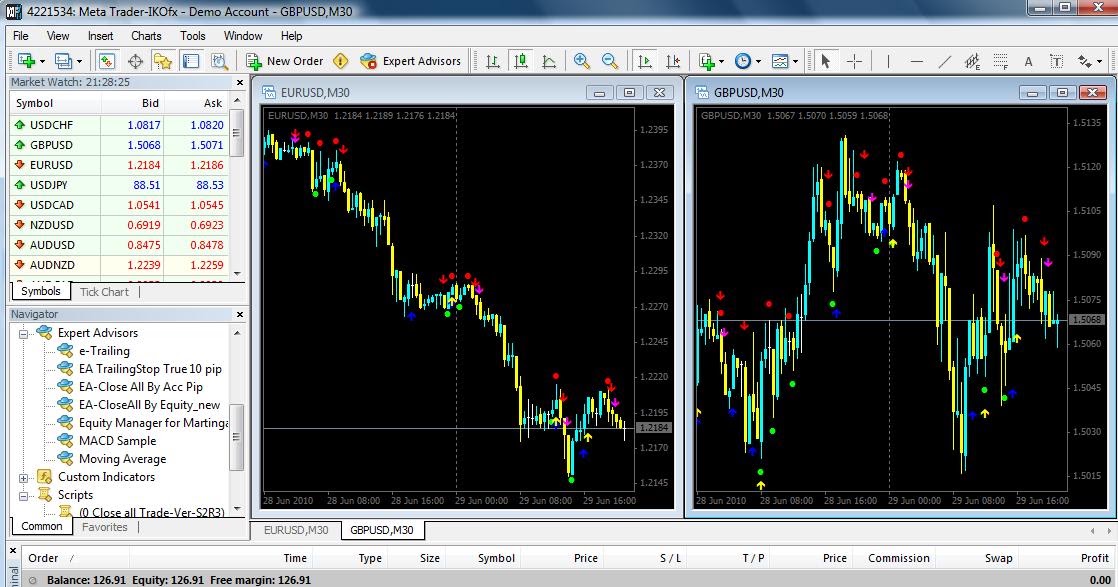The height and width of the screenshot is (587, 1118).
Task: Toggle chart shift
Action: [673, 61]
